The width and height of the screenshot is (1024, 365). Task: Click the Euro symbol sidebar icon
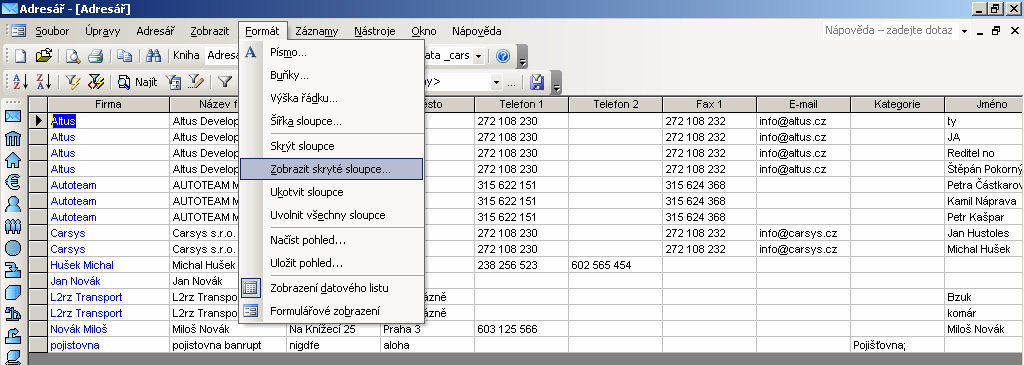(x=13, y=183)
